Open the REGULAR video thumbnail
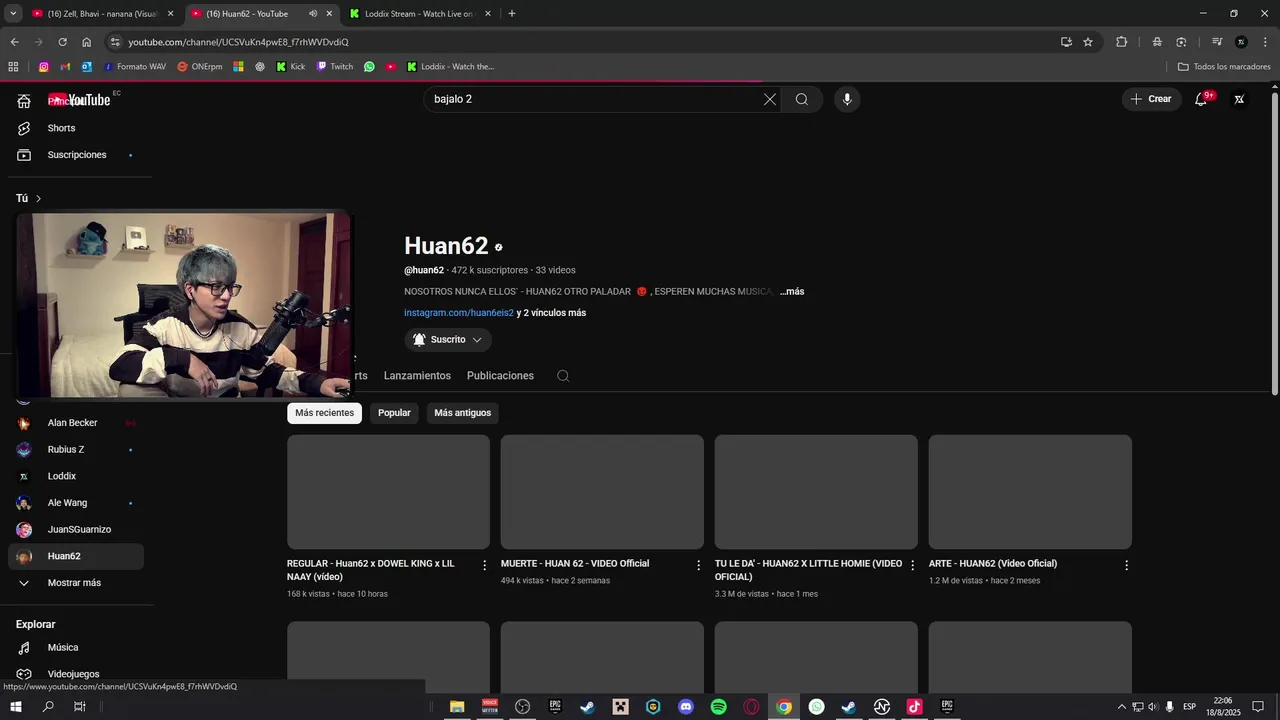Viewport: 1280px width, 720px height. tap(388, 492)
